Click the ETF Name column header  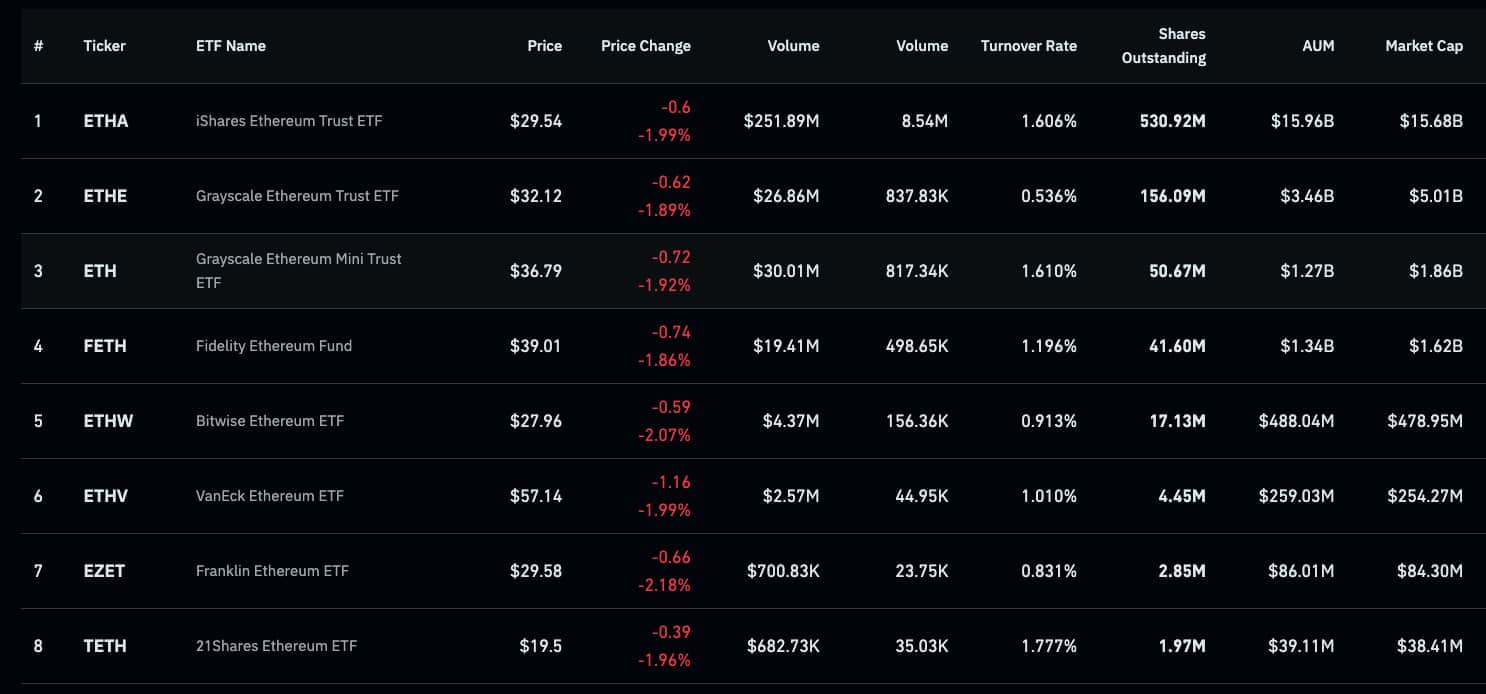point(231,46)
